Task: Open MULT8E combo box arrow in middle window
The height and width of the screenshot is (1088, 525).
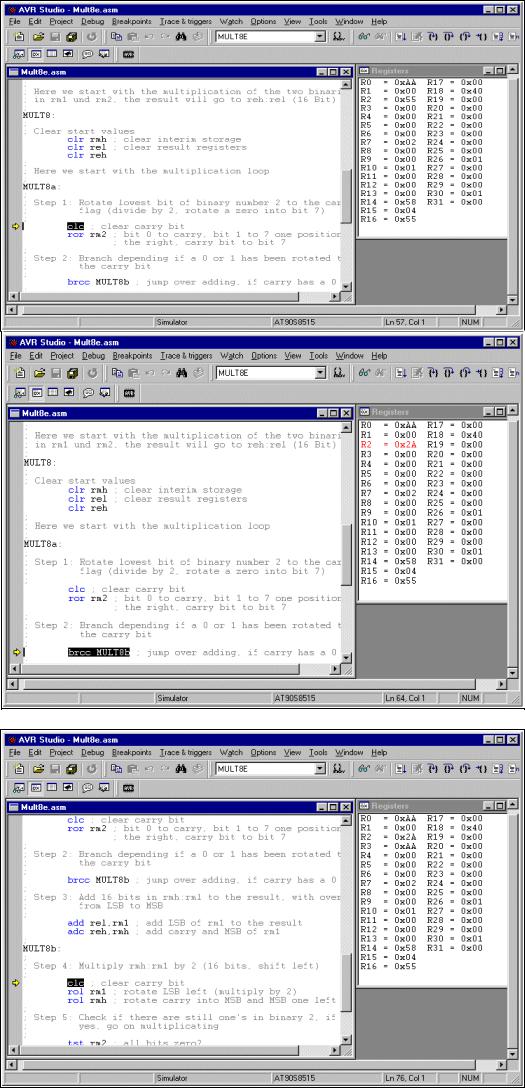Action: (x=320, y=373)
